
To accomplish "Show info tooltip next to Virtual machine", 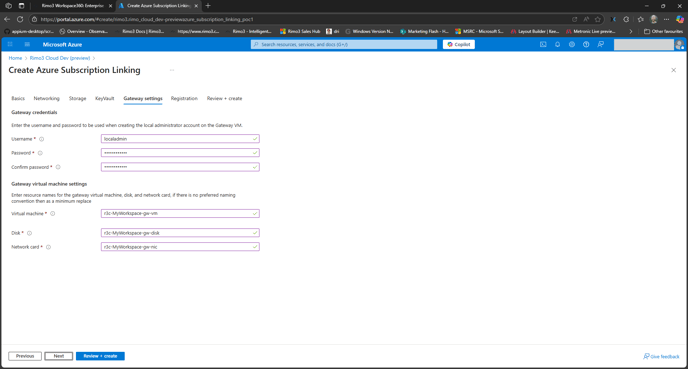I will tap(53, 214).
